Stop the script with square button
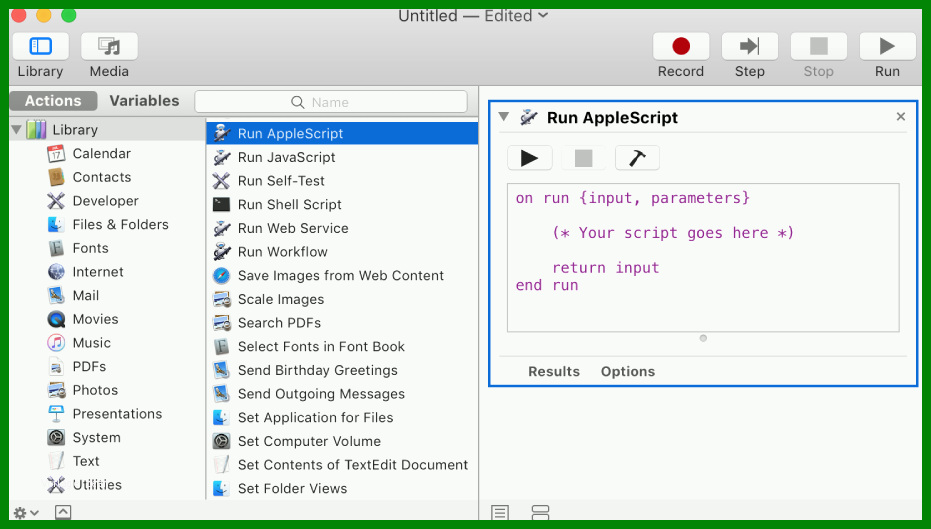The width and height of the screenshot is (931, 529). click(584, 158)
